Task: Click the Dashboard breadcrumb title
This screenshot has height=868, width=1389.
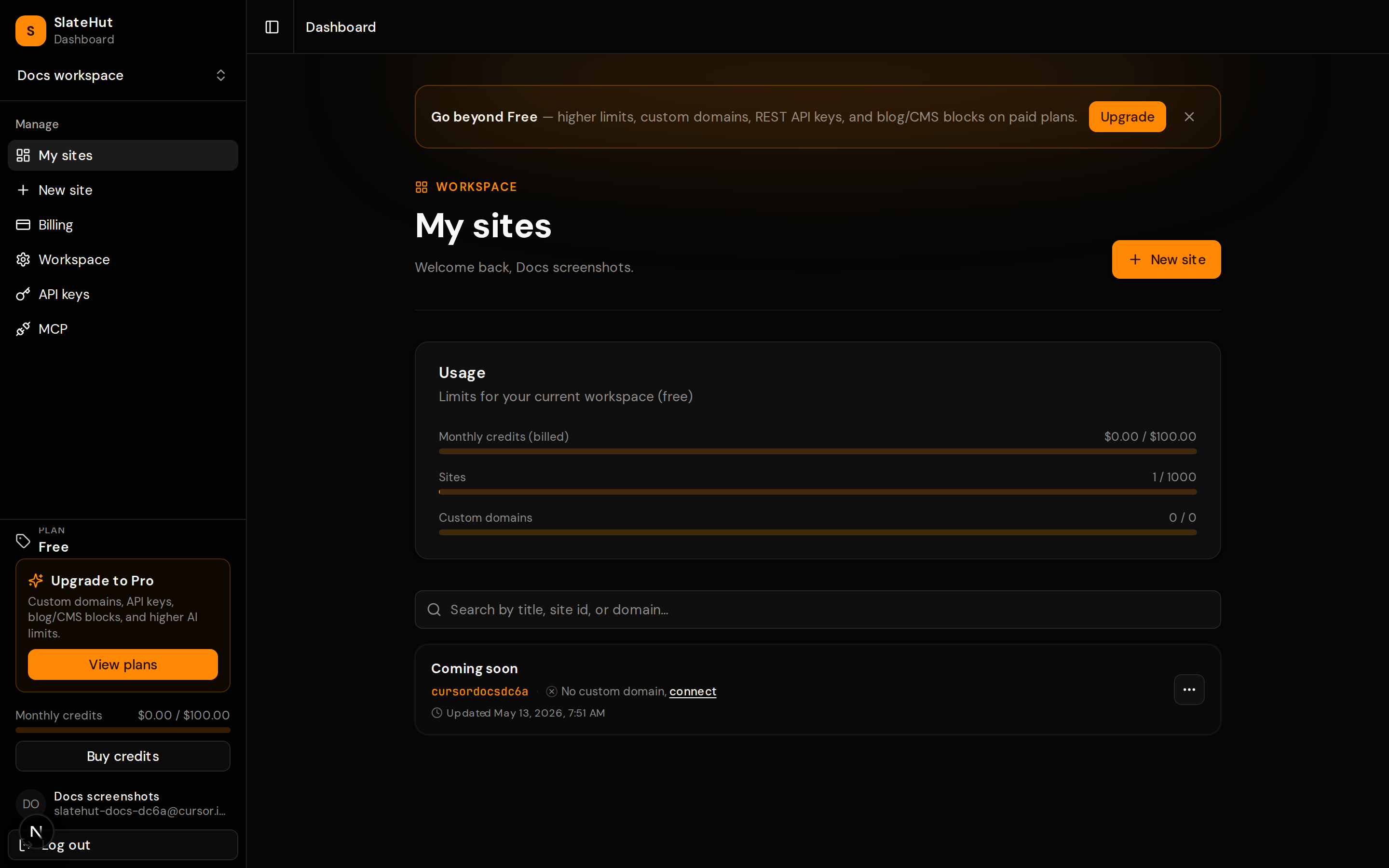Action: pos(340,27)
